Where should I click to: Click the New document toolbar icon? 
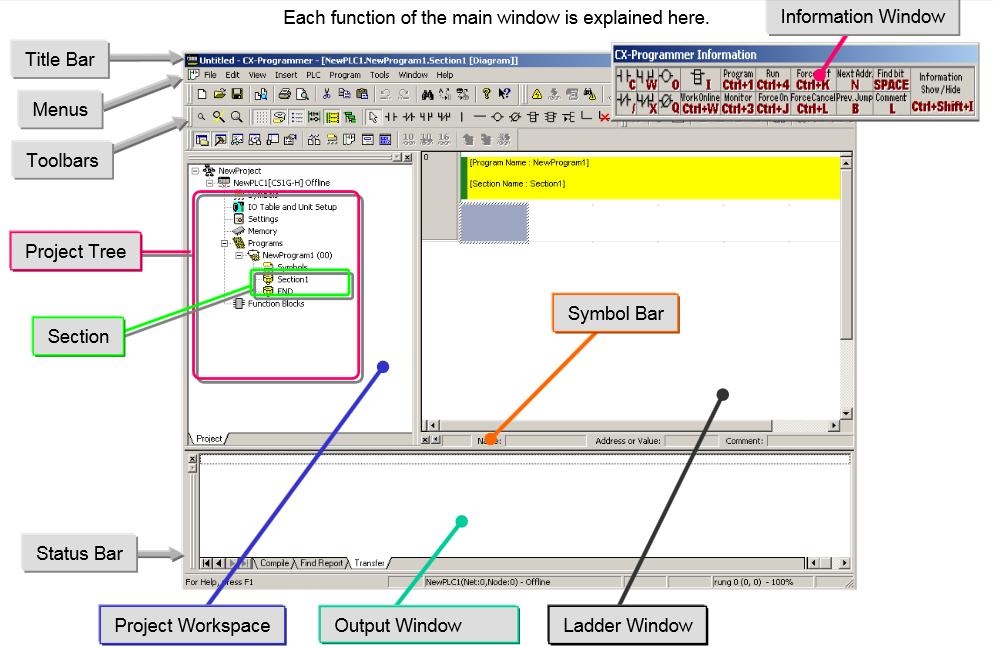[202, 94]
